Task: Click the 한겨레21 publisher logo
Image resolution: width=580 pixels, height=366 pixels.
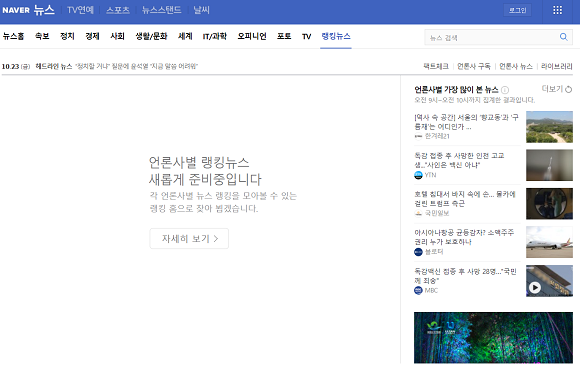Action: (418, 137)
